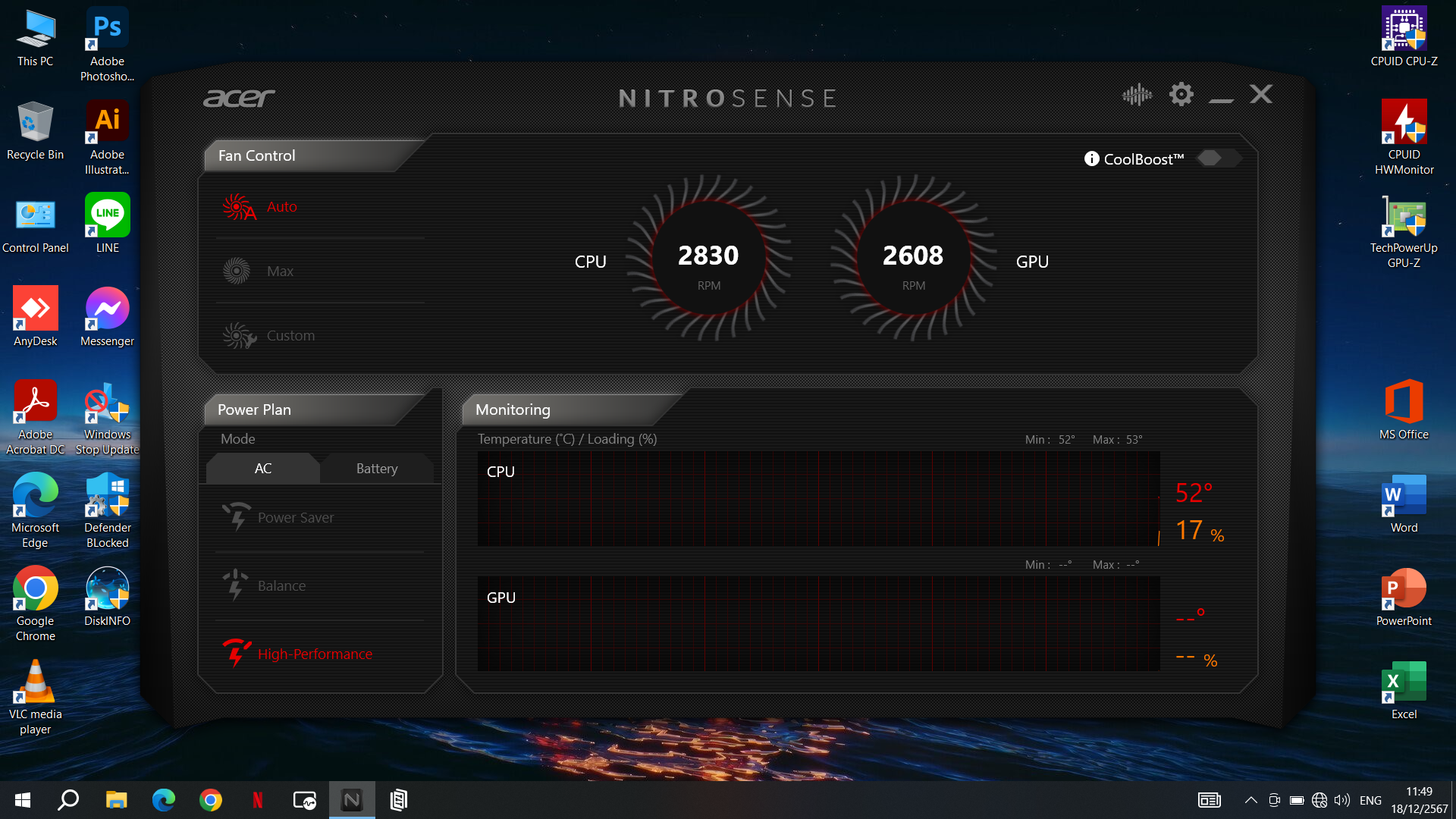Open LINE desktop shortcut
The width and height of the screenshot is (1456, 819).
pyautogui.click(x=107, y=223)
